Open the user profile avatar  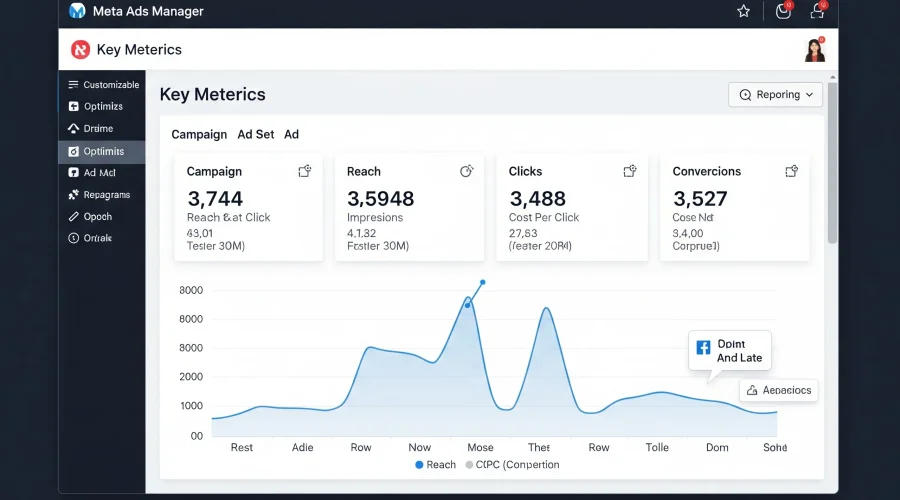pos(814,50)
